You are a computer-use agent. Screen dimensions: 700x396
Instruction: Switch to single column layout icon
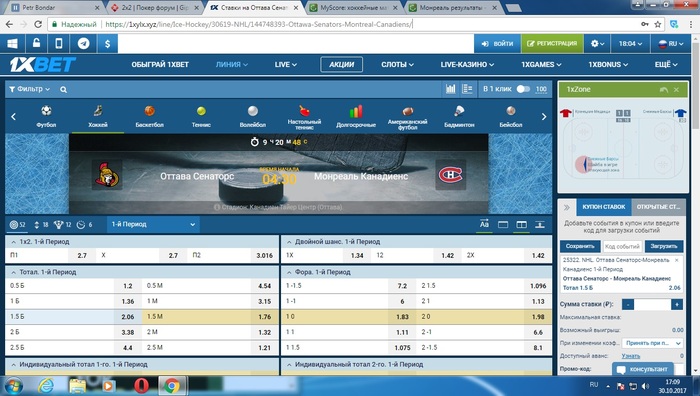[503, 225]
